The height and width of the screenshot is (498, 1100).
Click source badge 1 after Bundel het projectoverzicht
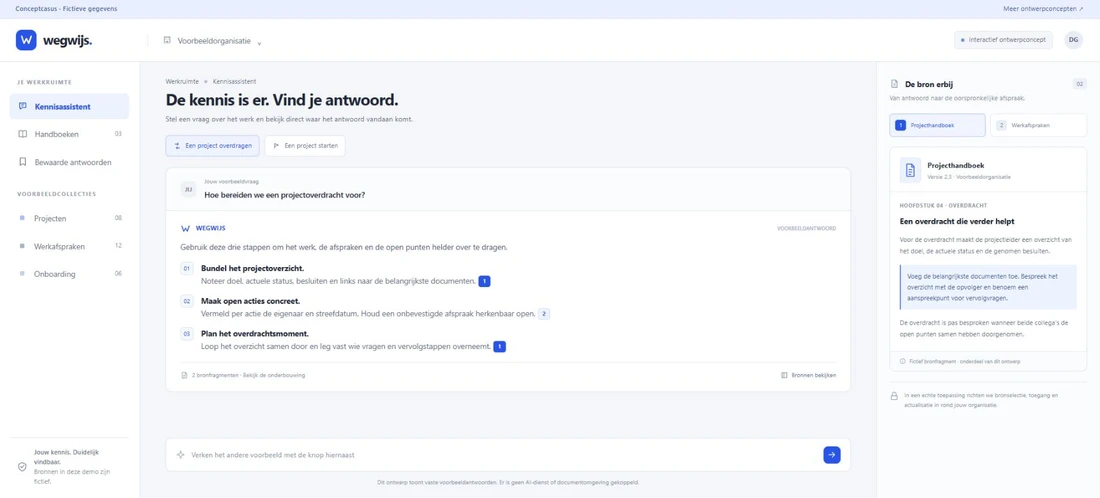484,281
